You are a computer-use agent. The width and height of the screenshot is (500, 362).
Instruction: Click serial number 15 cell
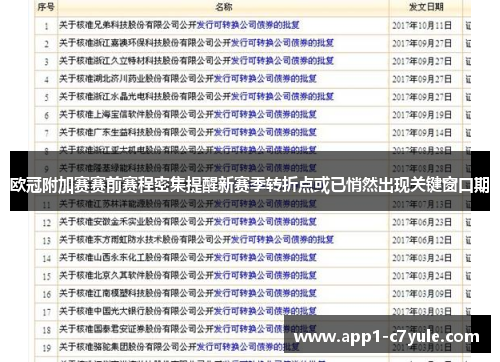tap(46, 277)
